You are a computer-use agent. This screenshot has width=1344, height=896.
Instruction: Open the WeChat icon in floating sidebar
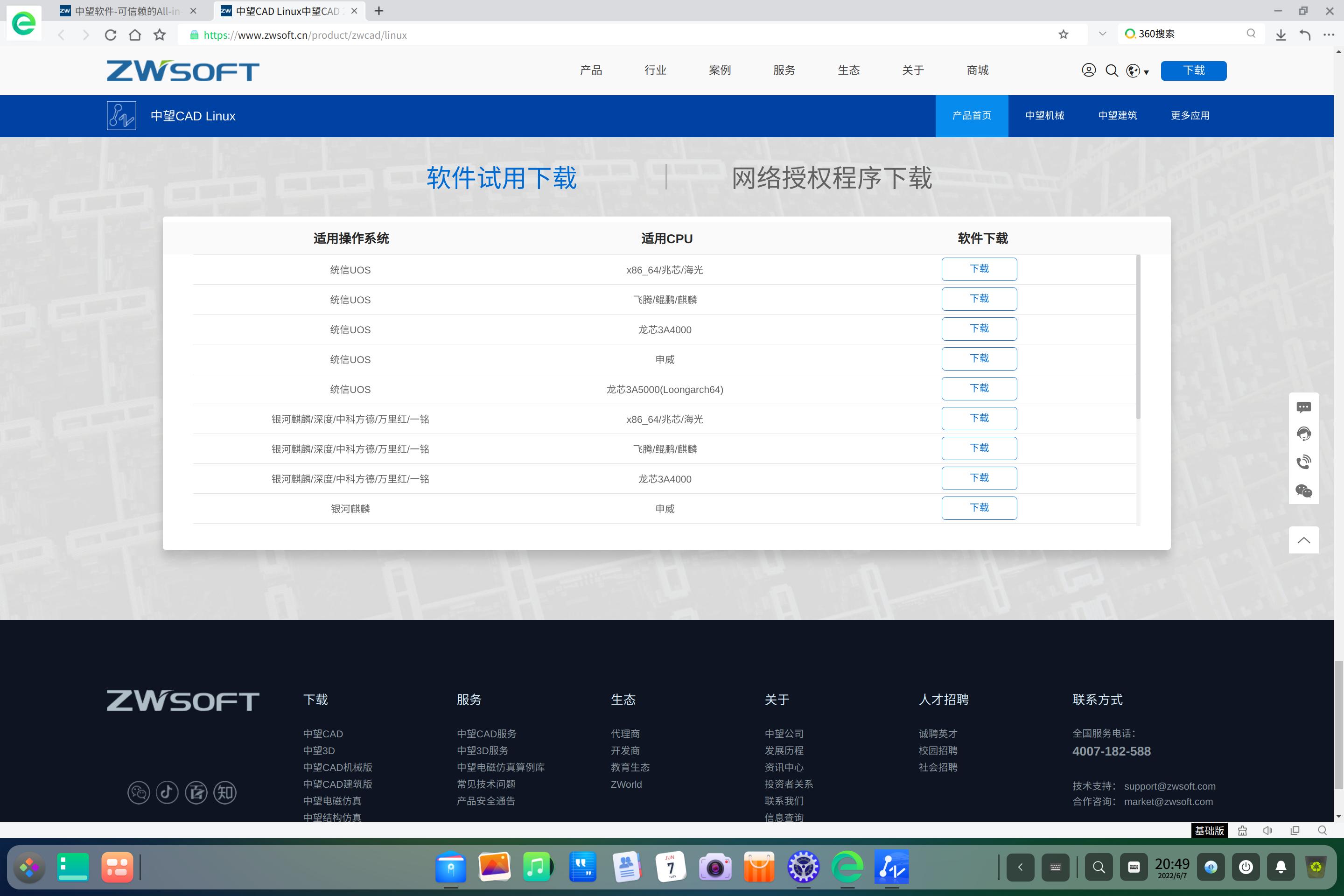coord(1303,490)
